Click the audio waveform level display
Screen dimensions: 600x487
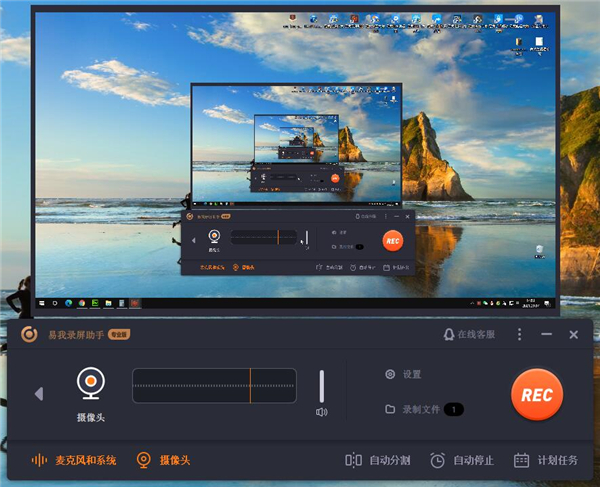(214, 386)
